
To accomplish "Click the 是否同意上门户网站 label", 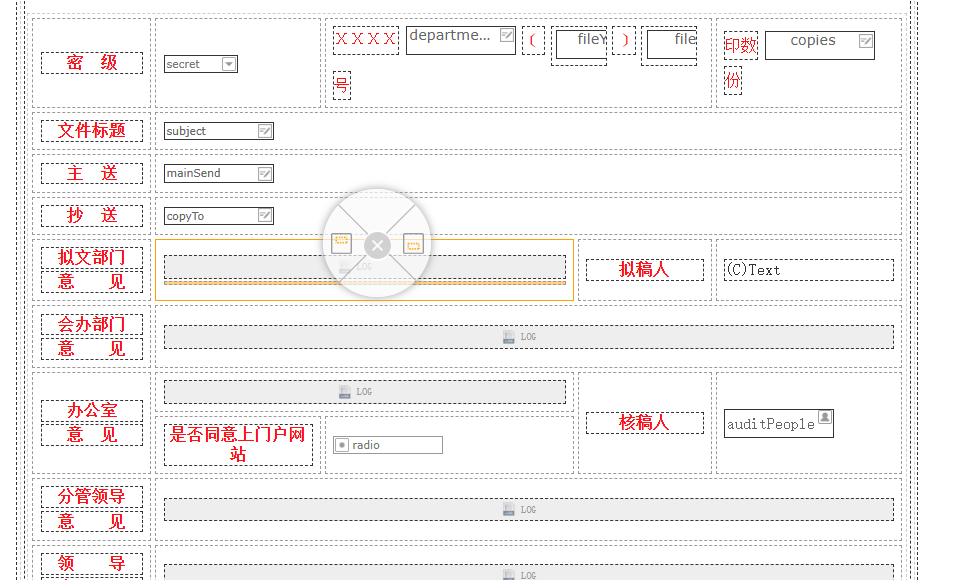I will 238,444.
